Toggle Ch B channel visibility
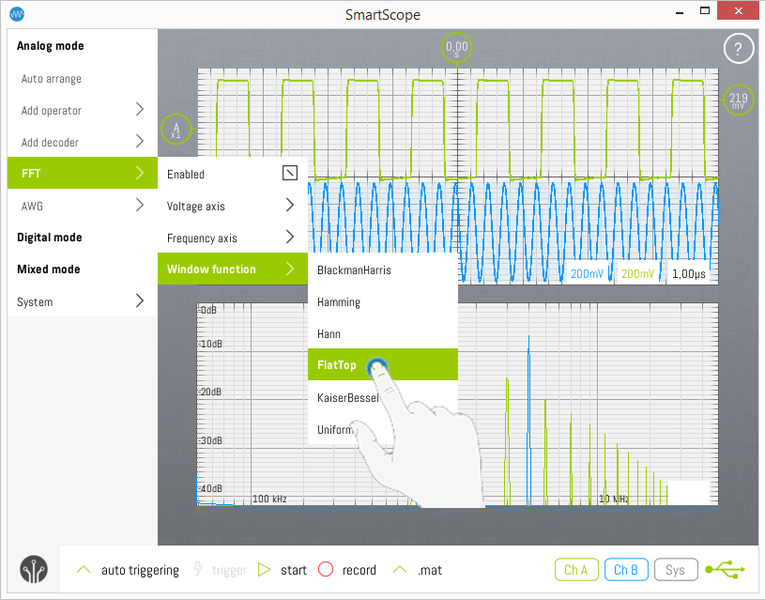The image size is (765, 600). point(626,569)
